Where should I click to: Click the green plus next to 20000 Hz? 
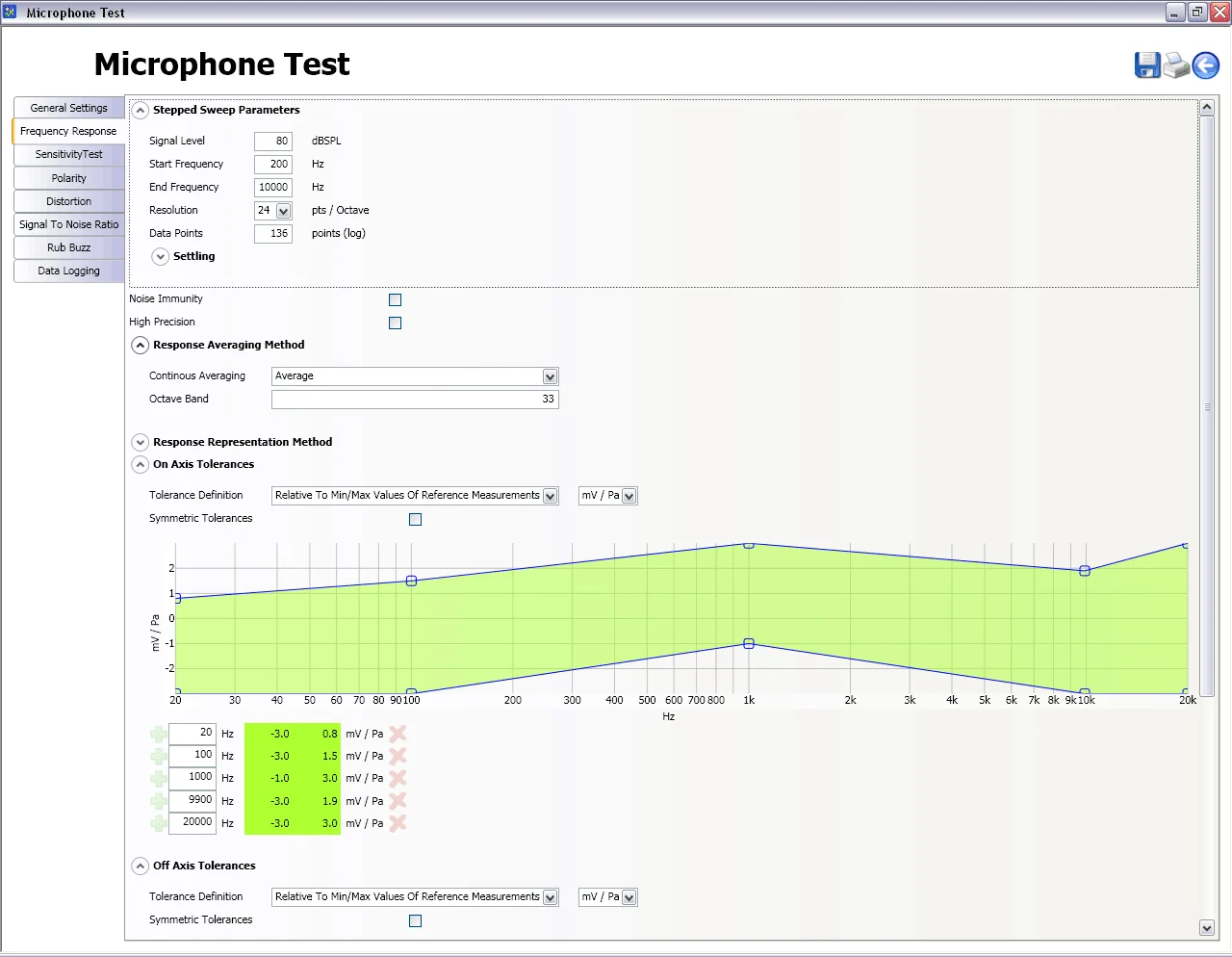(158, 822)
